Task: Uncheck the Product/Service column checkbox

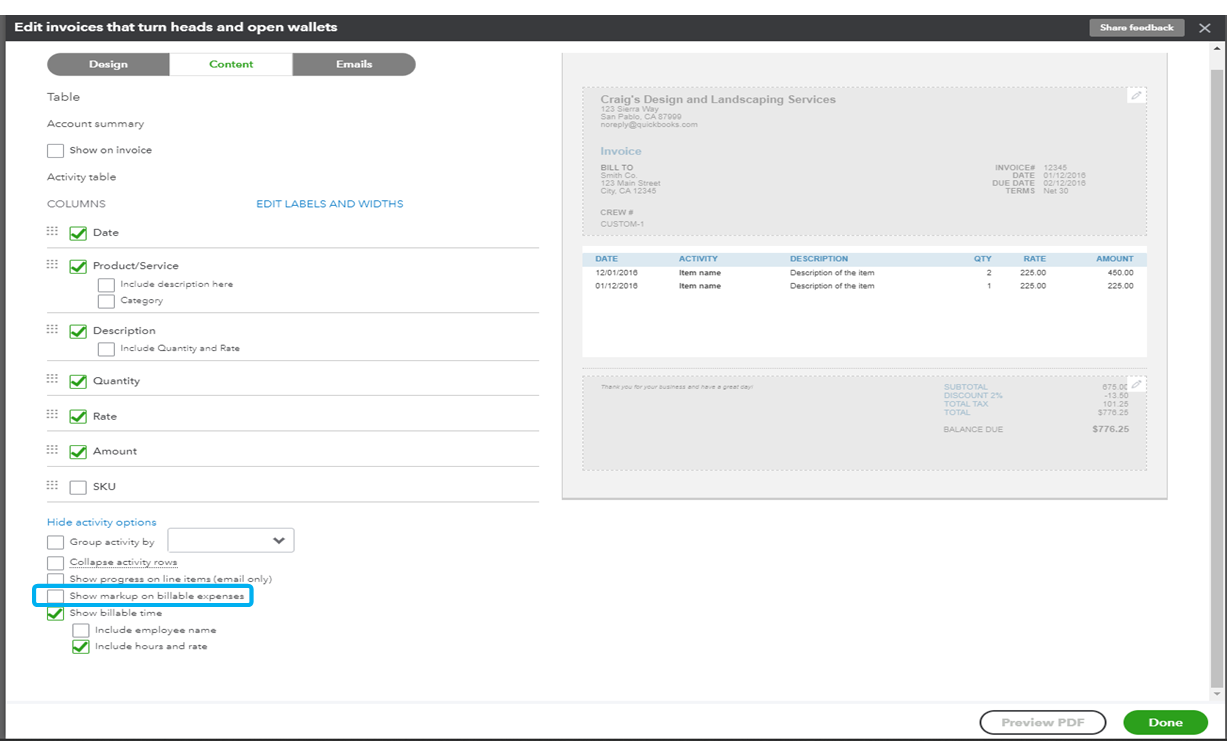Action: click(x=78, y=267)
